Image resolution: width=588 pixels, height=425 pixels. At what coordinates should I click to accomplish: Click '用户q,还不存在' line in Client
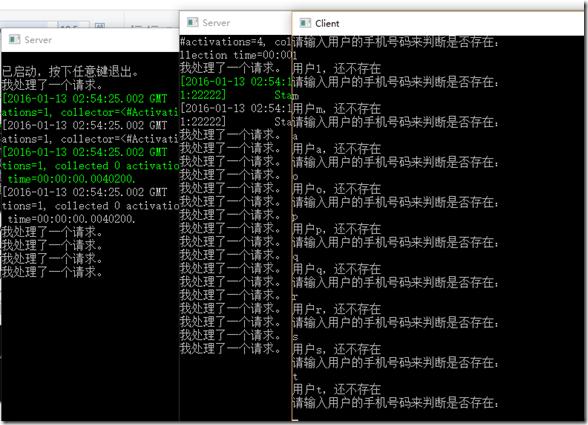(337, 269)
